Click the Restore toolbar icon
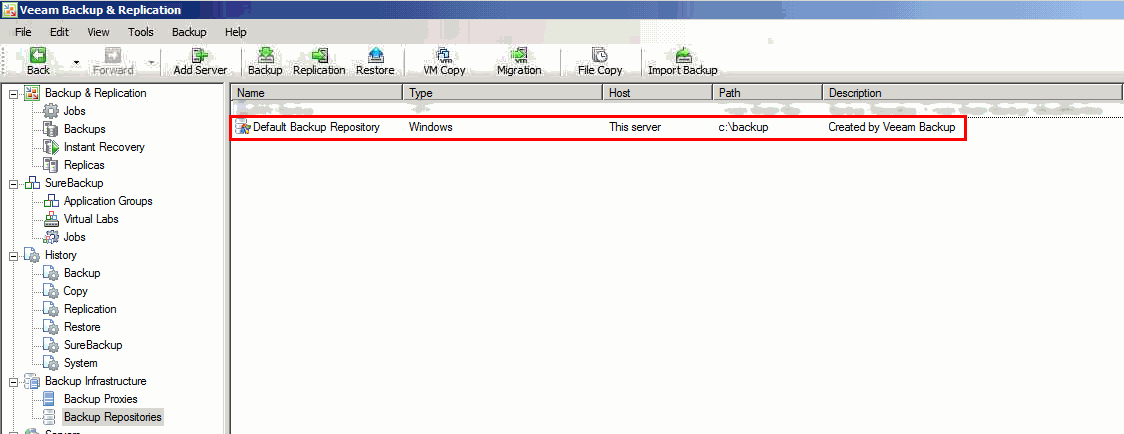1124x434 pixels. (x=375, y=56)
